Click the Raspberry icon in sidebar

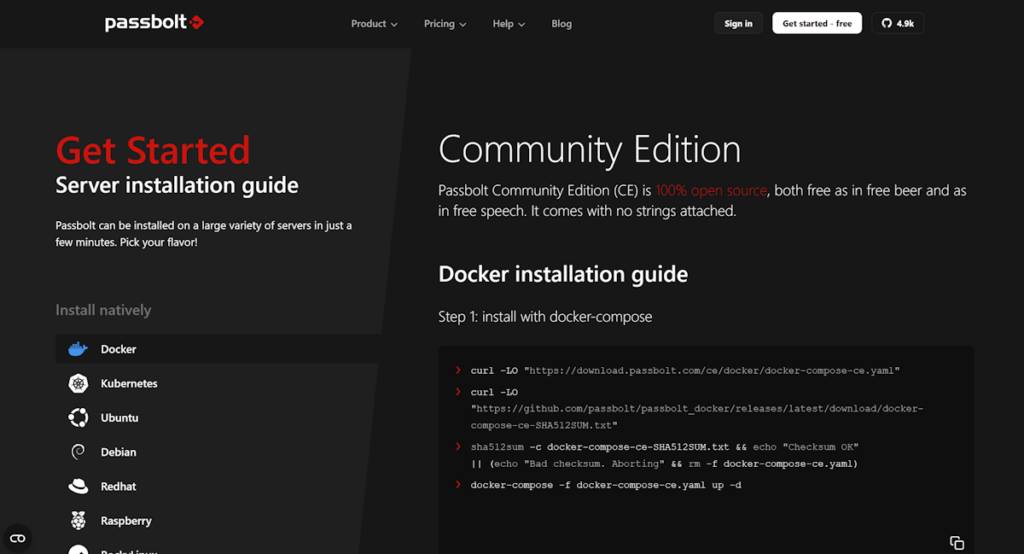(x=77, y=520)
